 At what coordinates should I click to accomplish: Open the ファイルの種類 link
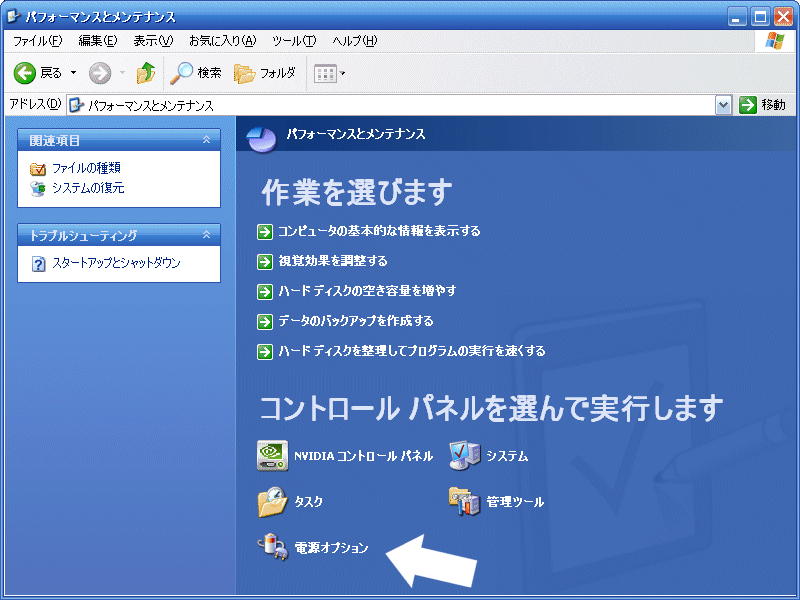[x=86, y=168]
